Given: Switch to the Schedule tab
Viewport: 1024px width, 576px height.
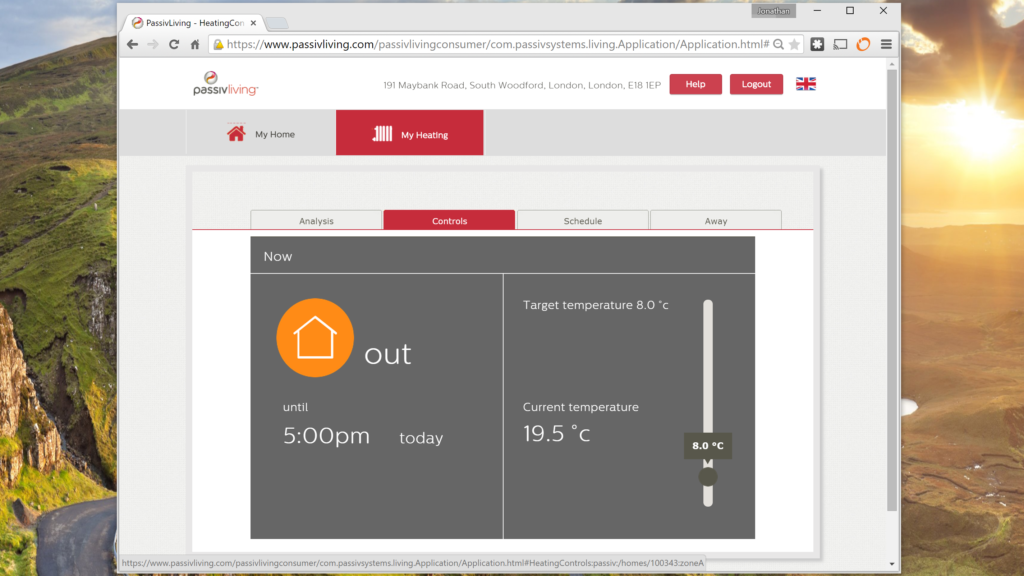Looking at the screenshot, I should coord(583,219).
